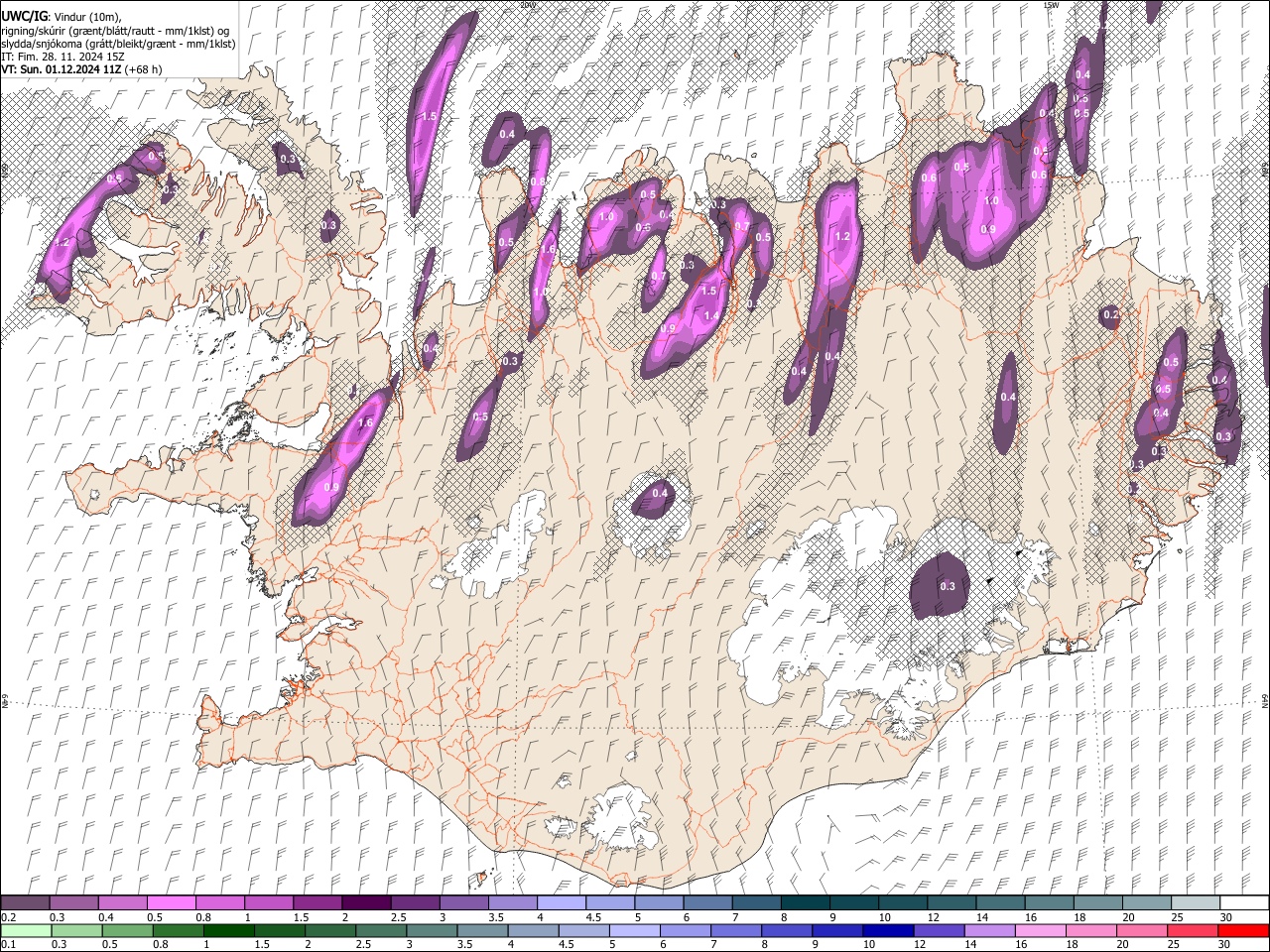Click 0.9 value at bottom of western coastal band
Screen dimensions: 1270x952
click(x=331, y=487)
